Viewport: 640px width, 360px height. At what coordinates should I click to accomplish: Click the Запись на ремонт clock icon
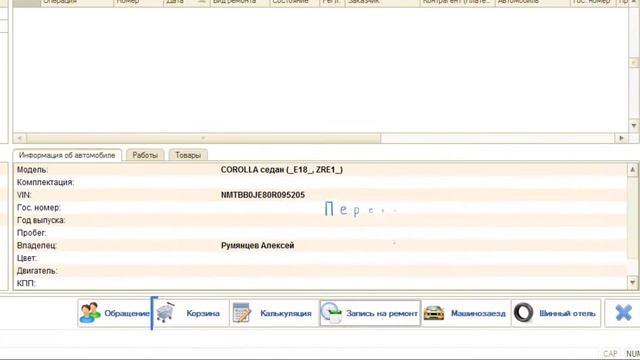331,313
